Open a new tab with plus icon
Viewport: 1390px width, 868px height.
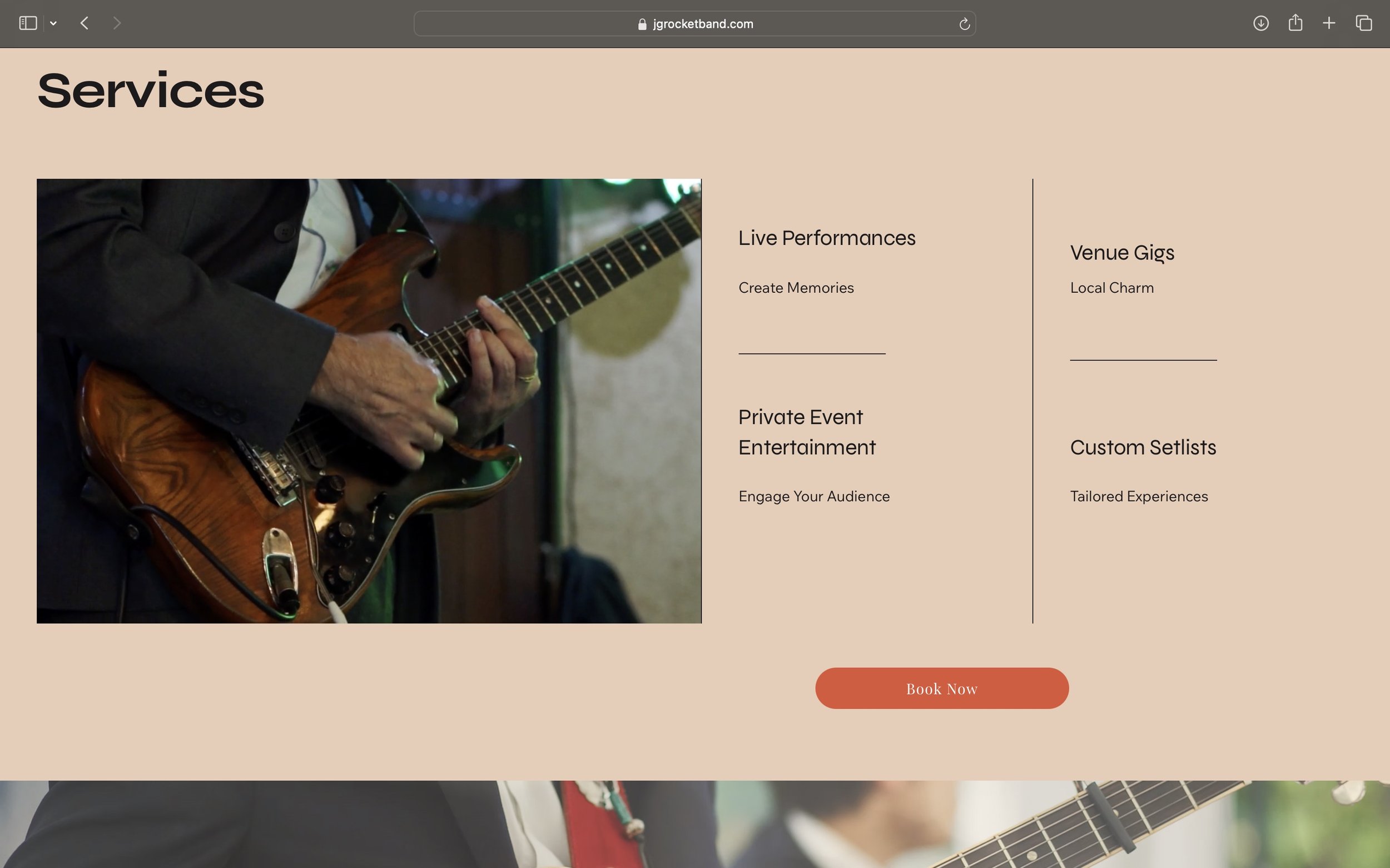coord(1328,23)
